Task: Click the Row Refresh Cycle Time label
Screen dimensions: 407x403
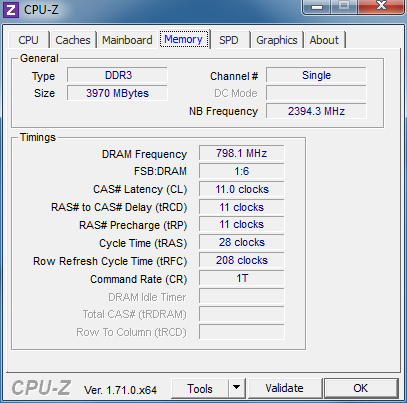Action: tap(110, 261)
